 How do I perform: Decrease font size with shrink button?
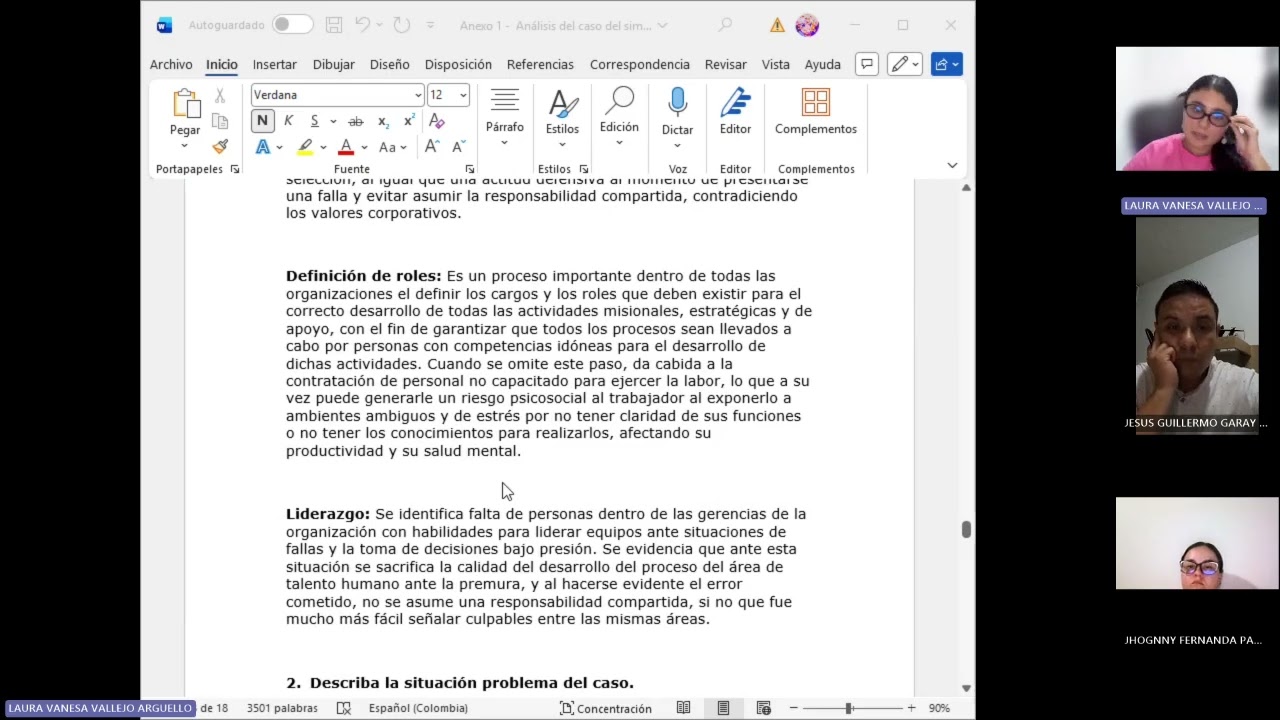(459, 147)
